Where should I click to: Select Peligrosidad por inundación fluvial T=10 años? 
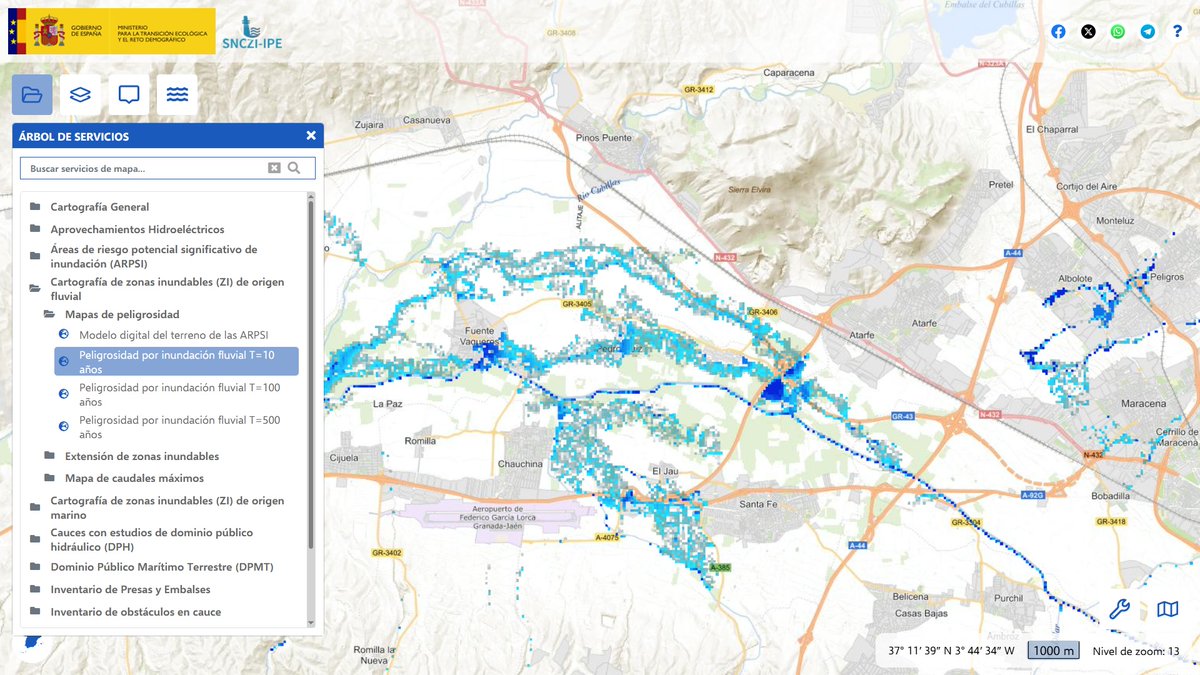pyautogui.click(x=176, y=362)
